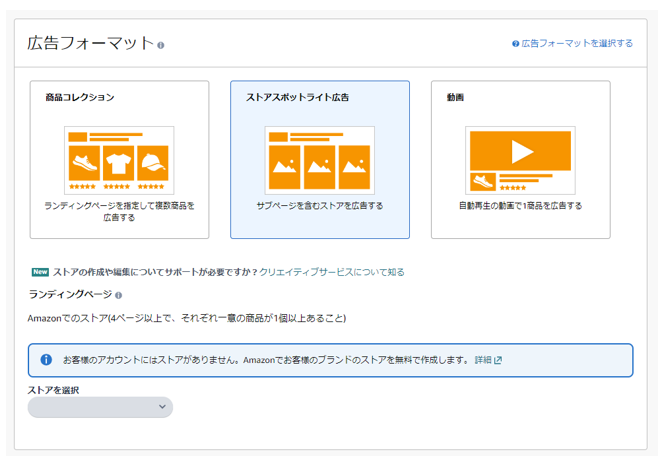Open the 詳細 link in info banner
The image size is (664, 465).
[483, 360]
